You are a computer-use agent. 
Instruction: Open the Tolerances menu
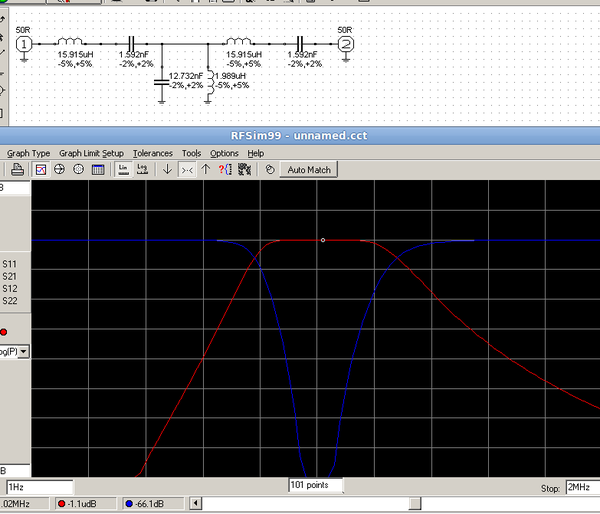[152, 153]
